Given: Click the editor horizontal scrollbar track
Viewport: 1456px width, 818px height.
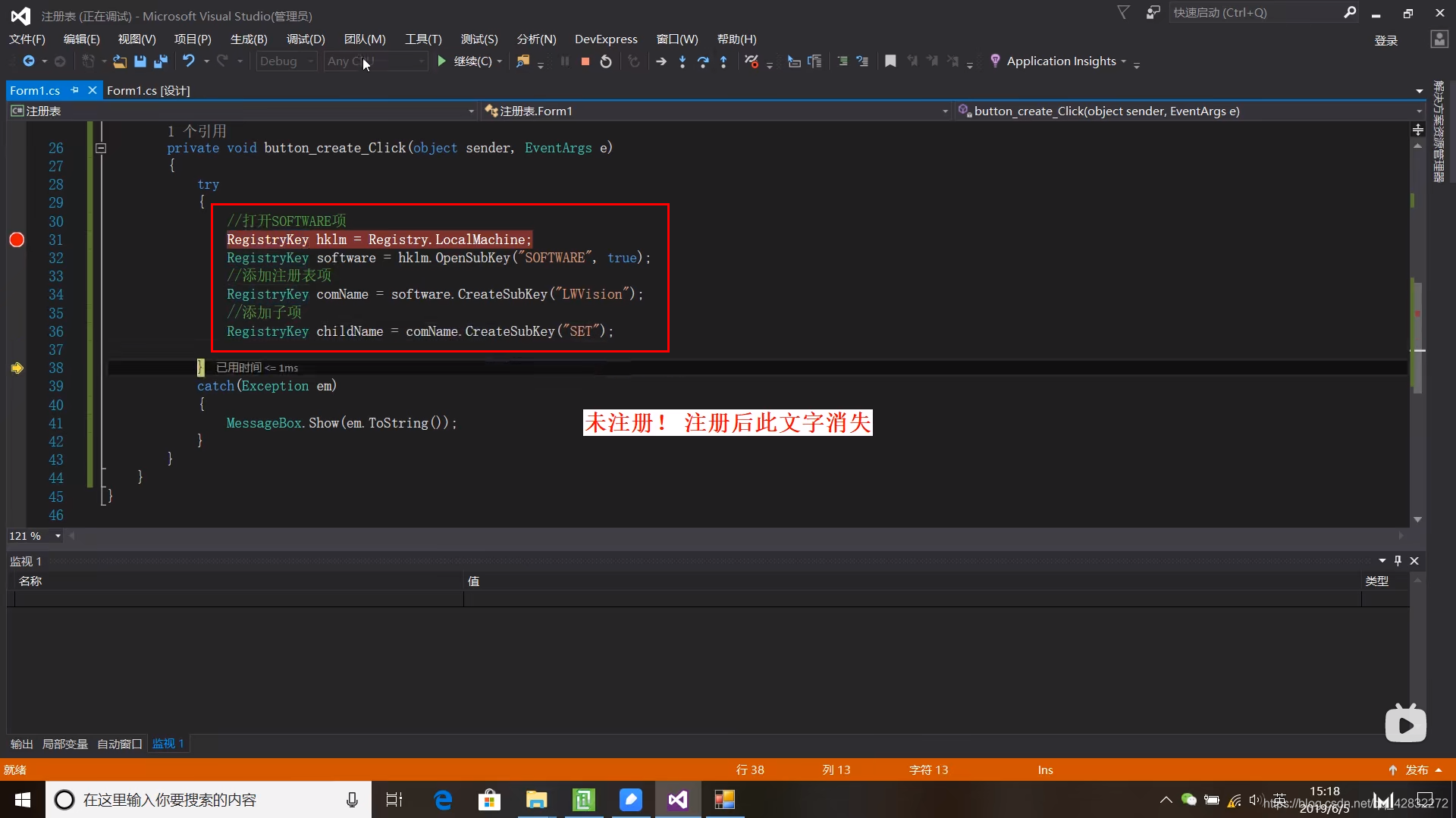Looking at the screenshot, I should click(x=736, y=536).
